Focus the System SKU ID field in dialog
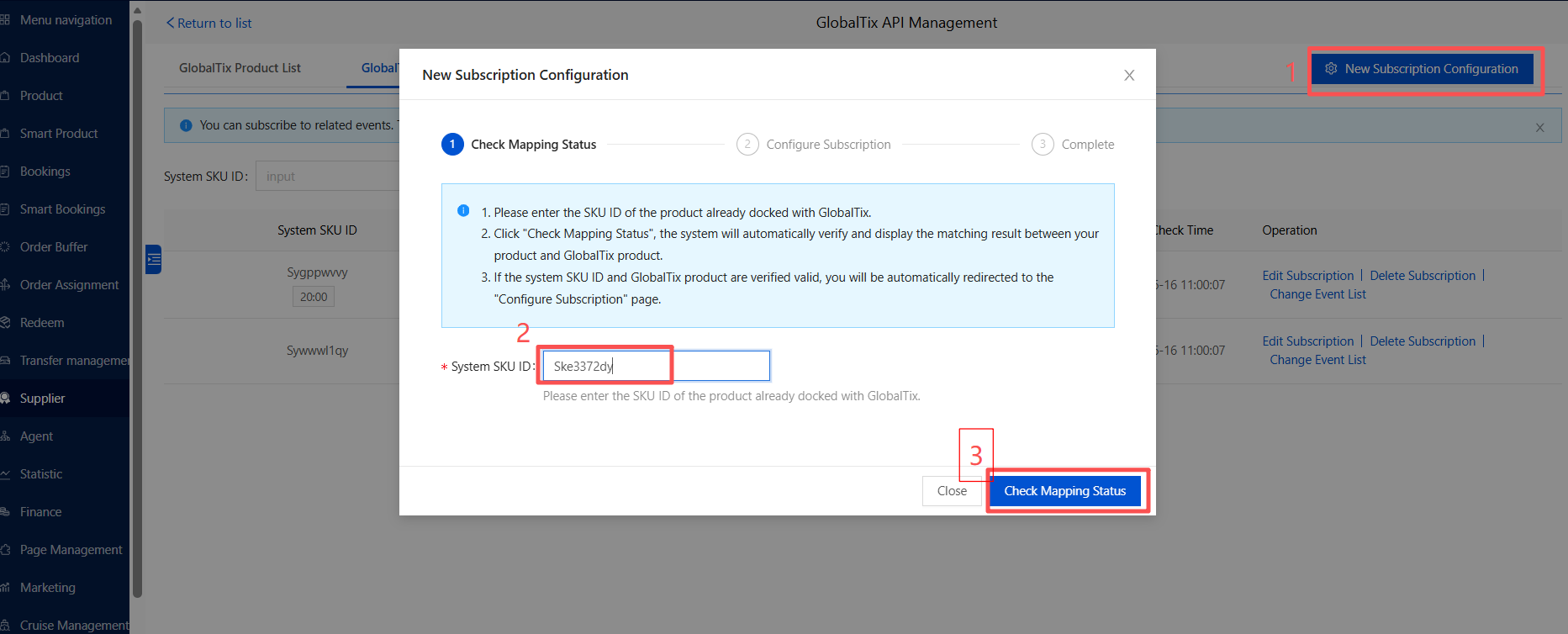Viewport: 1568px width, 634px height. tap(656, 366)
